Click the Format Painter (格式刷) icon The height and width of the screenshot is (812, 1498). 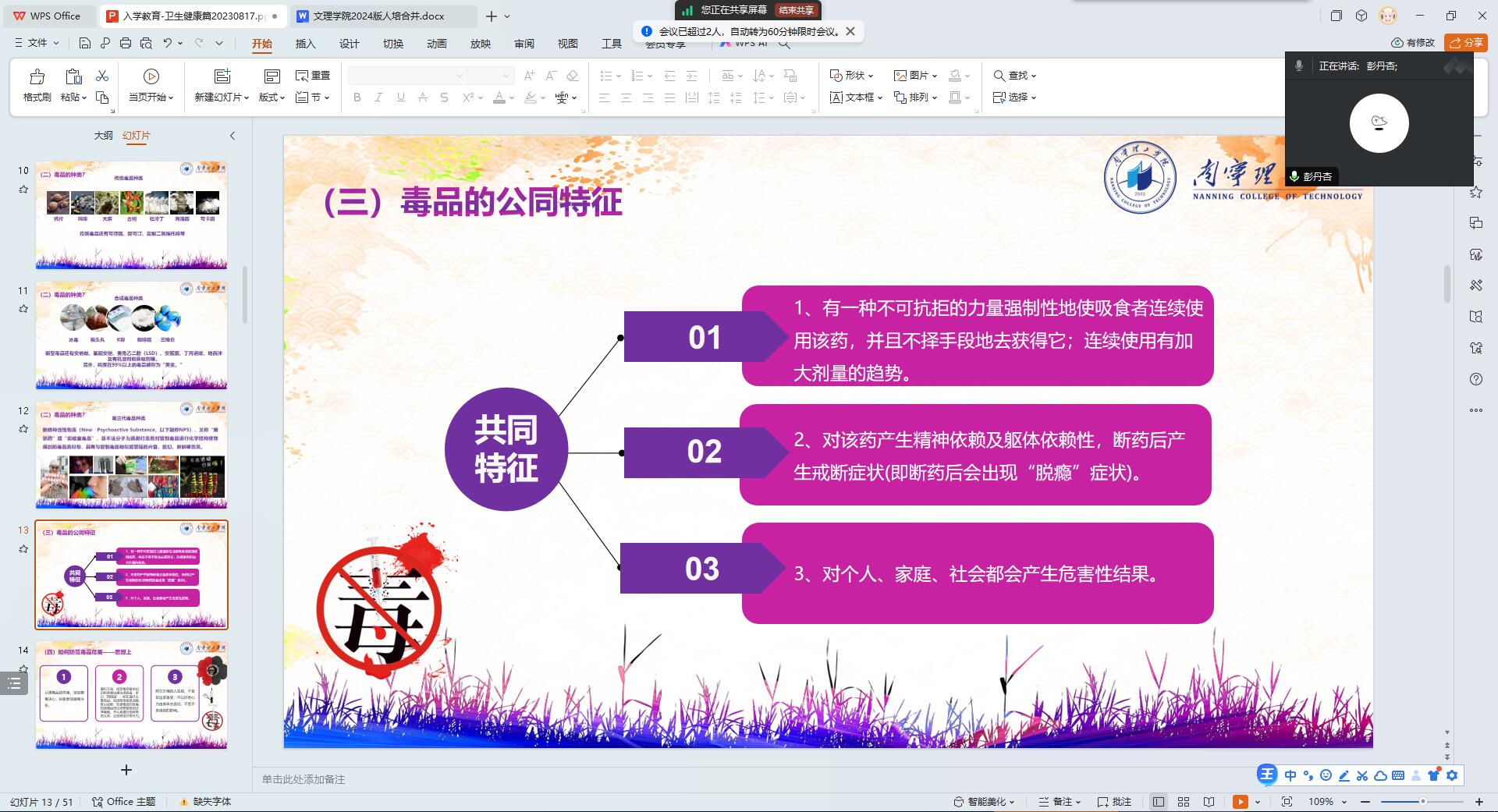pos(37,76)
